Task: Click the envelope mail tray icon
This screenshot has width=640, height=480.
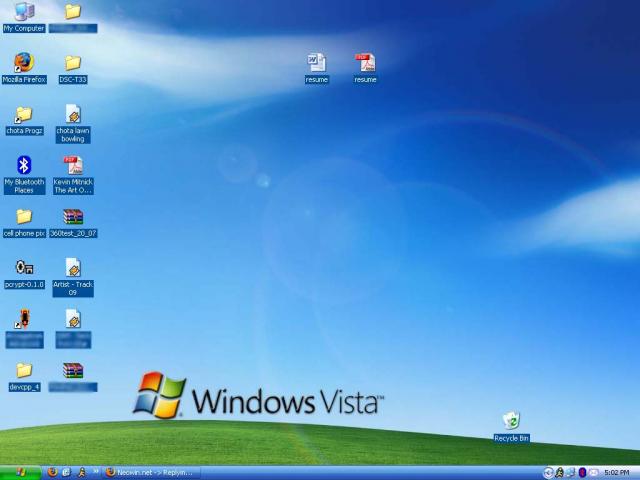Action: [593, 473]
